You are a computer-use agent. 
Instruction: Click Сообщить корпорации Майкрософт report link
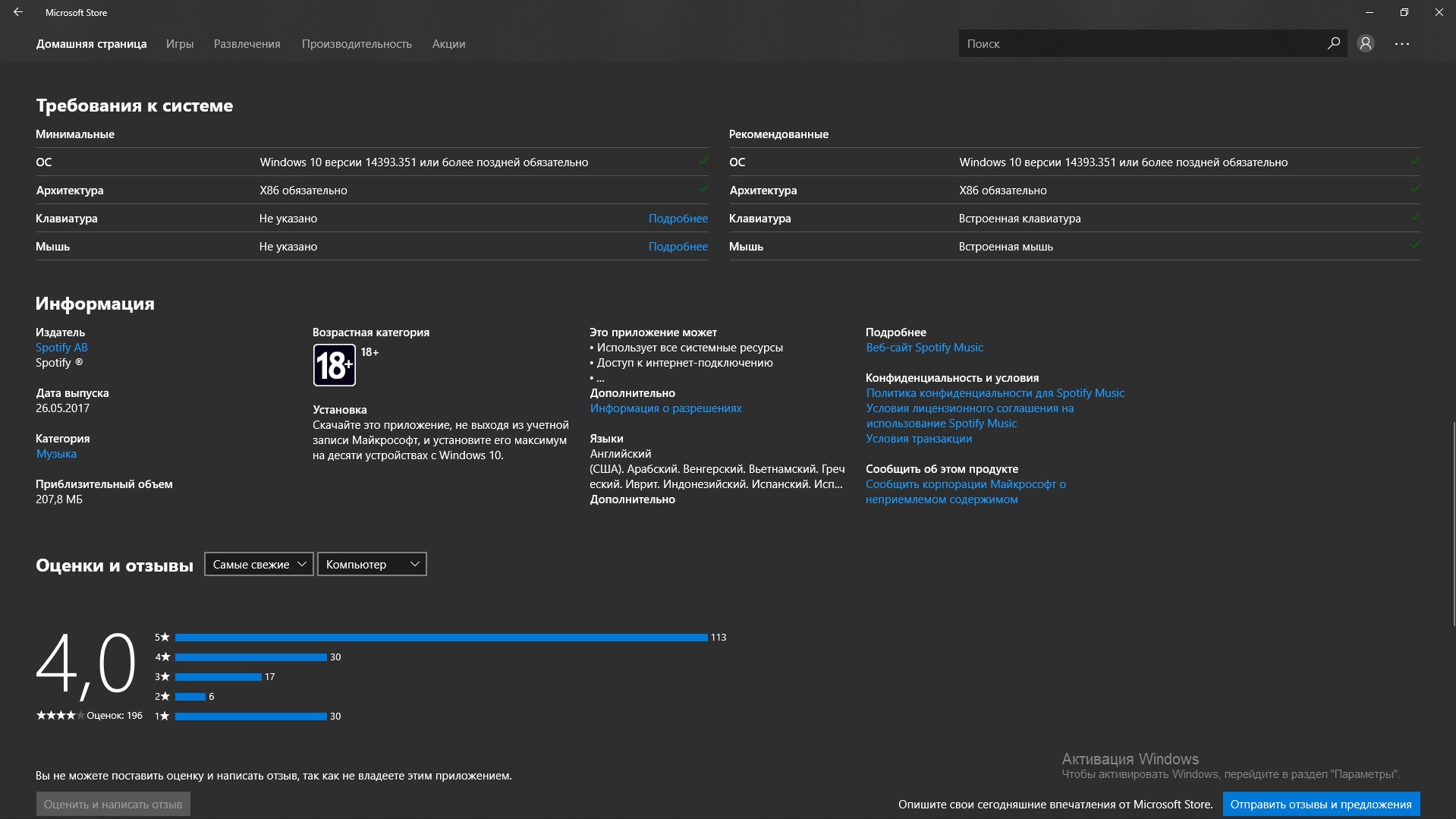965,492
